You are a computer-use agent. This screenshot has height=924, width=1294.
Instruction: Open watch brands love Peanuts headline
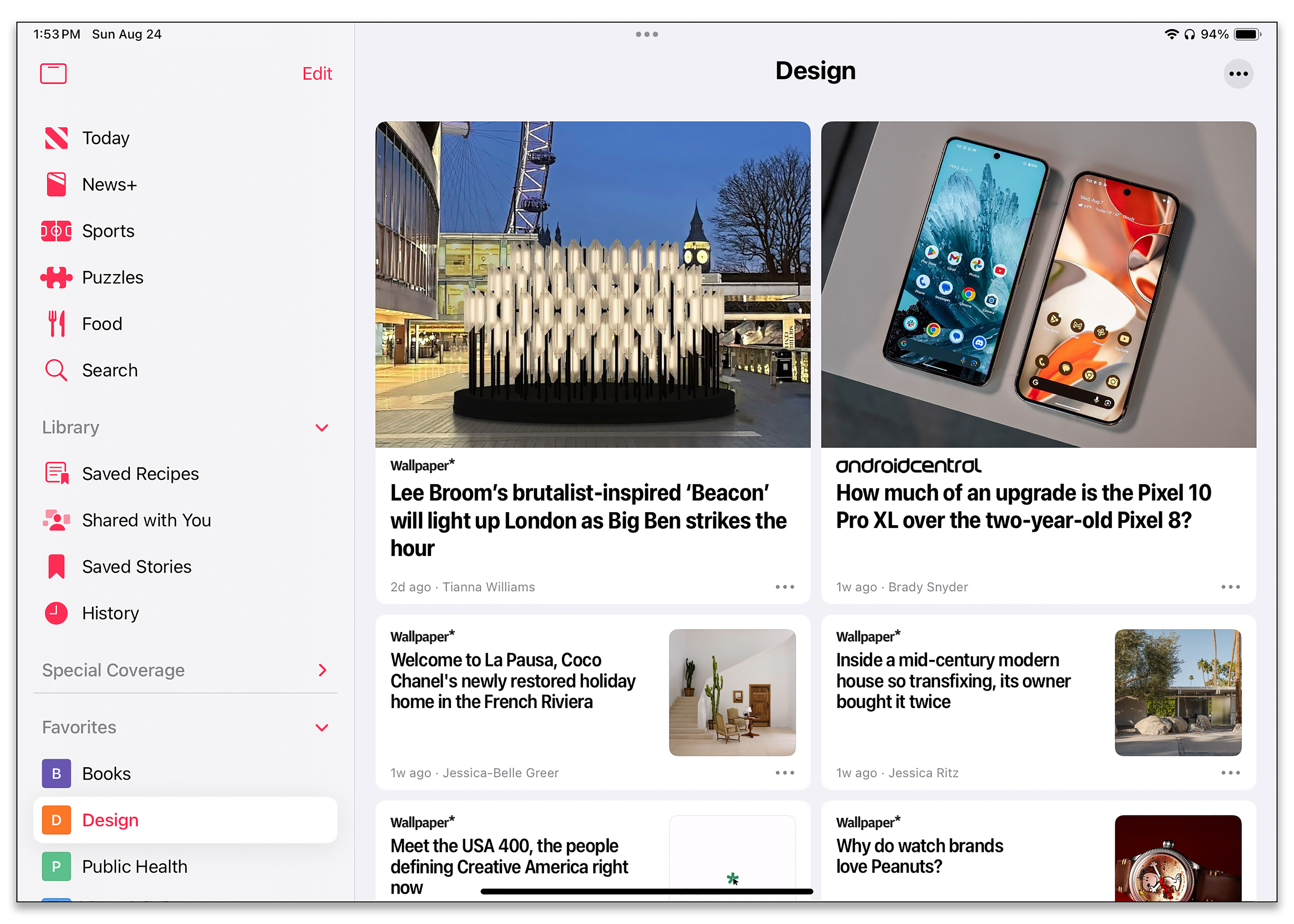click(x=919, y=856)
